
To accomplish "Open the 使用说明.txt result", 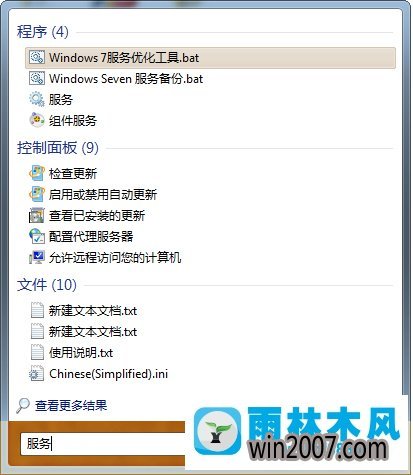I will [x=81, y=353].
